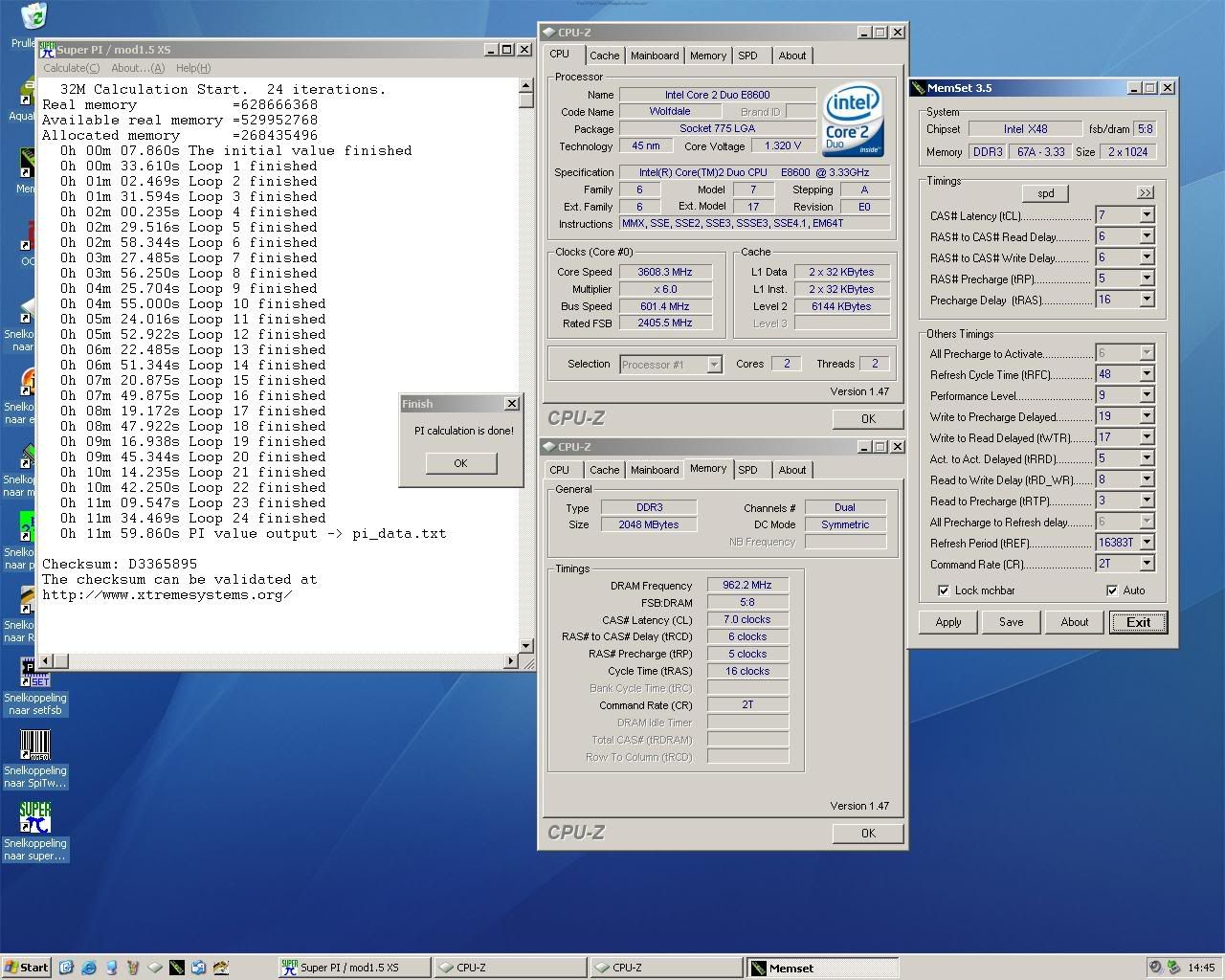Open Read to Precharge (tRTP) dropdown
The image size is (1225, 980).
(x=1147, y=501)
